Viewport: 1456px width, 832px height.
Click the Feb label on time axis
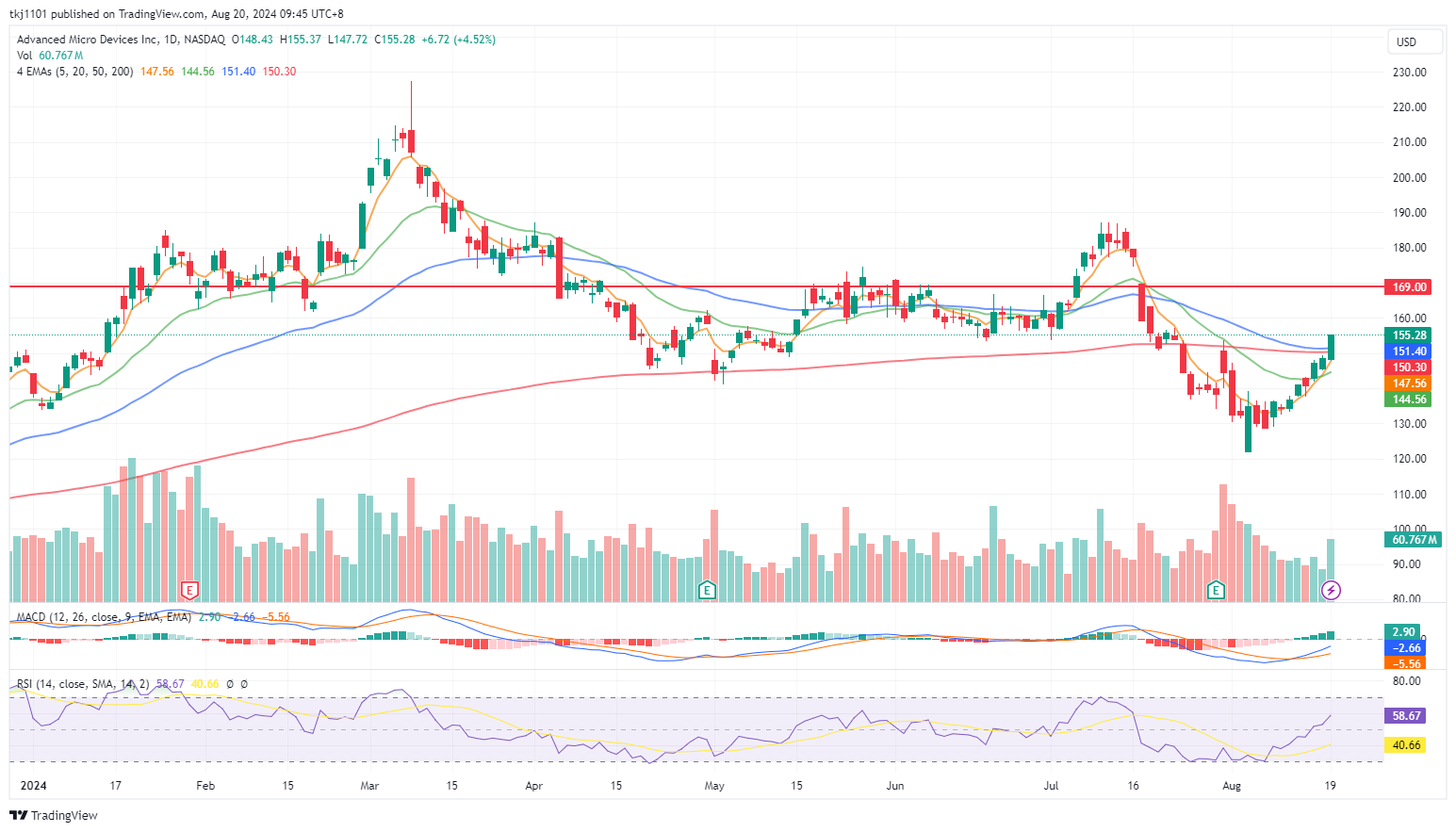(205, 786)
